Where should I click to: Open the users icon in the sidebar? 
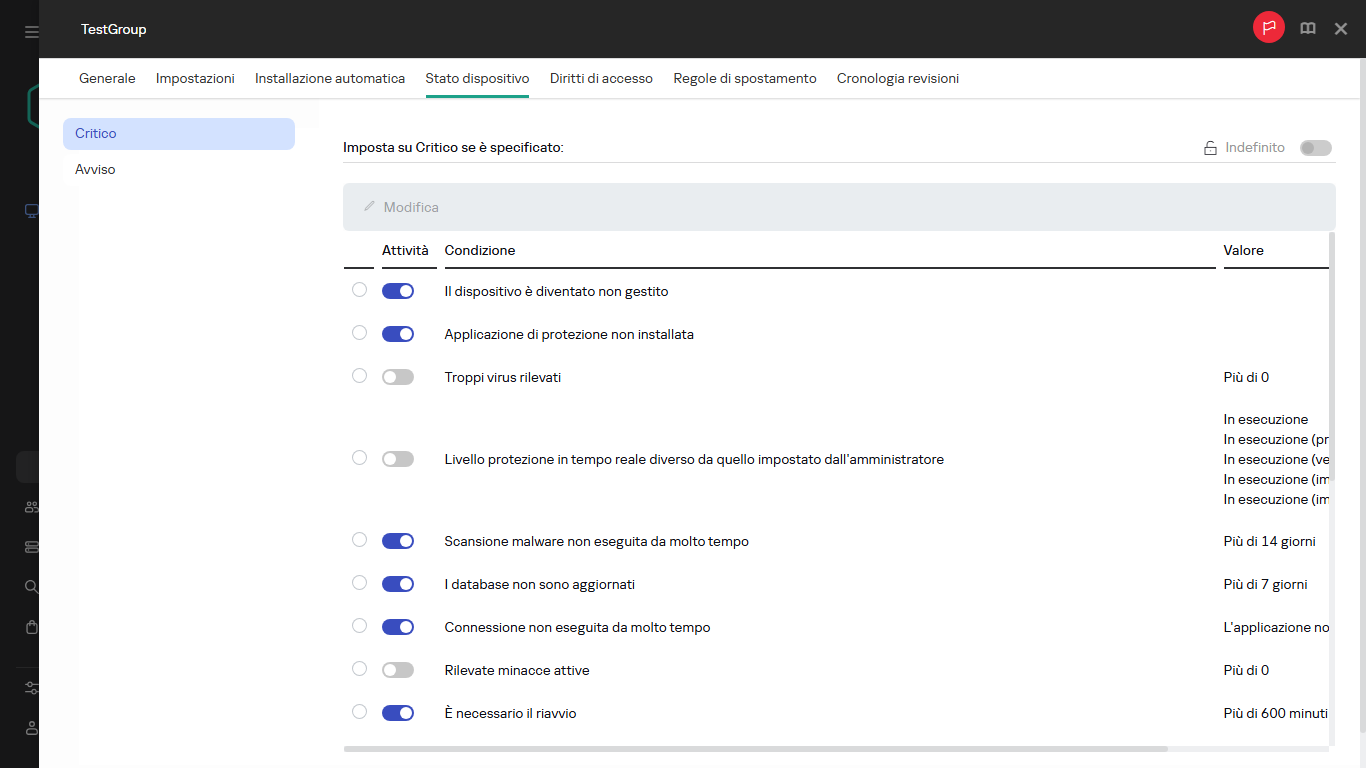[x=30, y=507]
